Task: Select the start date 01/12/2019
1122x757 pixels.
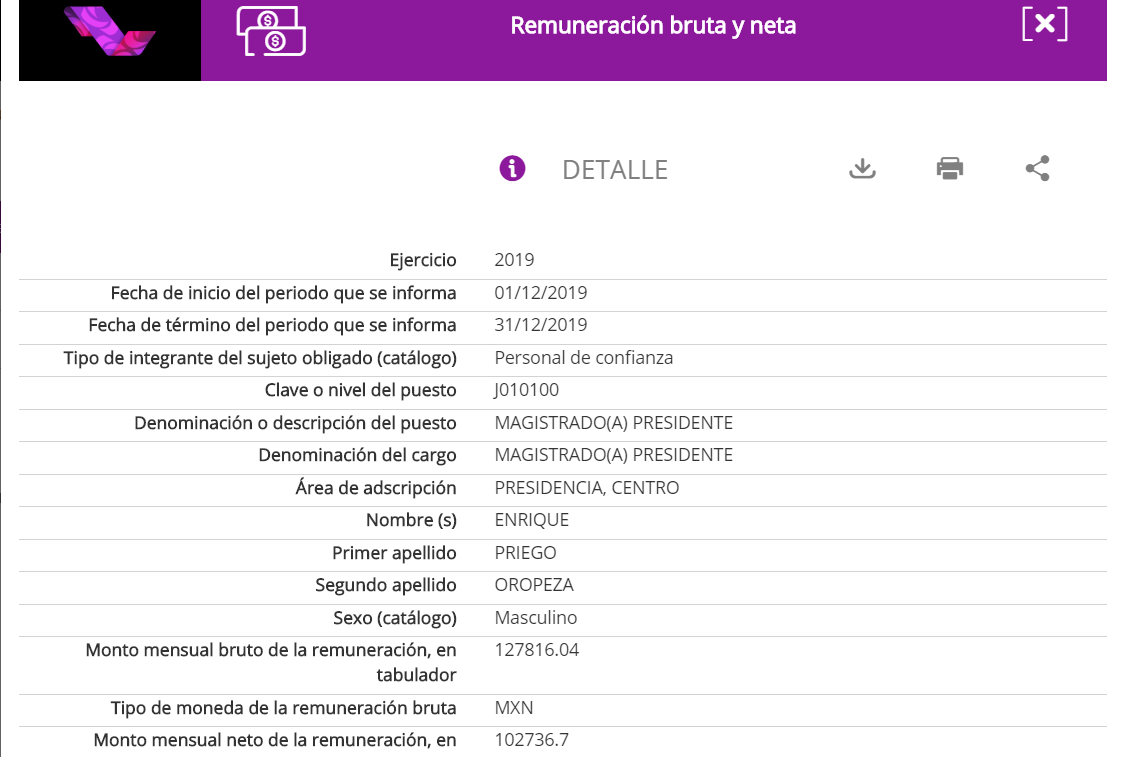Action: click(540, 293)
